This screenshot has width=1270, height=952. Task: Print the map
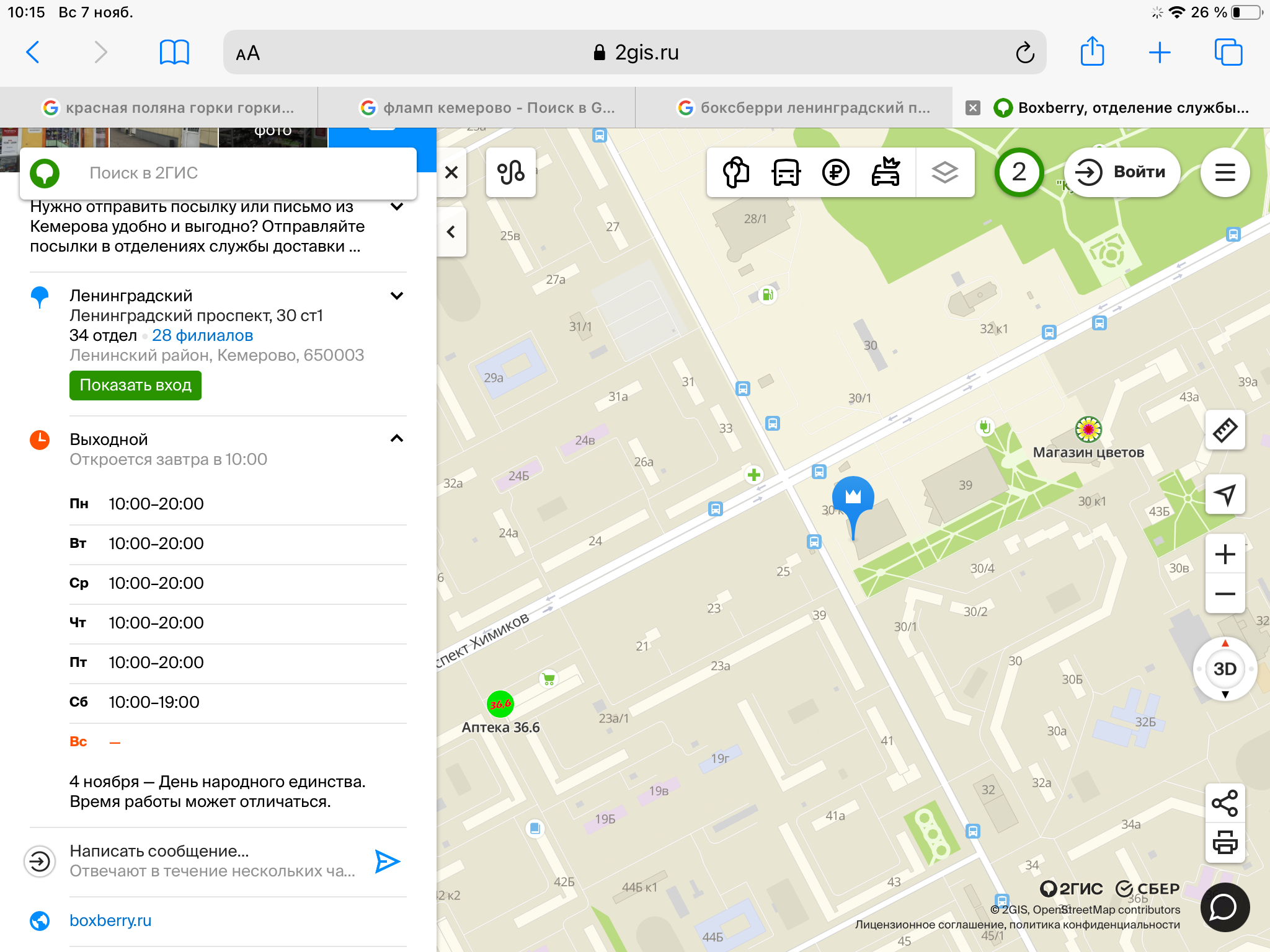[1225, 843]
